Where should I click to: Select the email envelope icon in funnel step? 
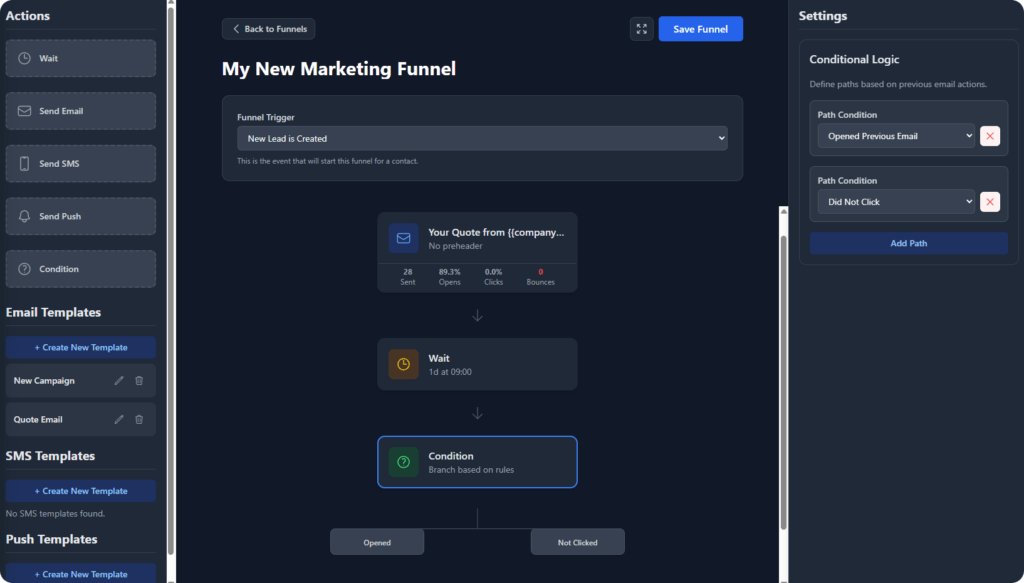(x=403, y=239)
